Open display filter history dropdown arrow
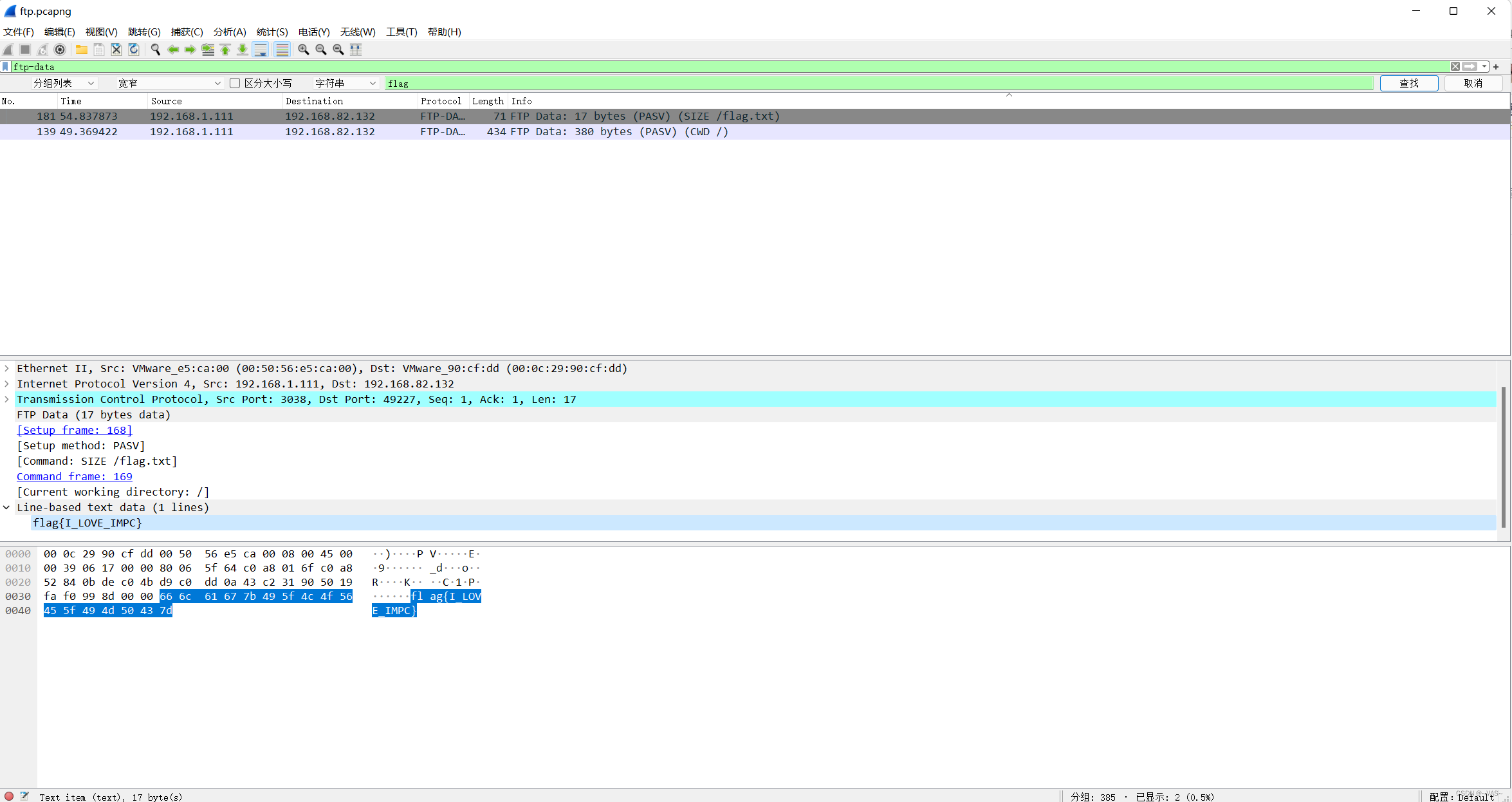Viewport: 1512px width, 802px height. (x=1484, y=66)
